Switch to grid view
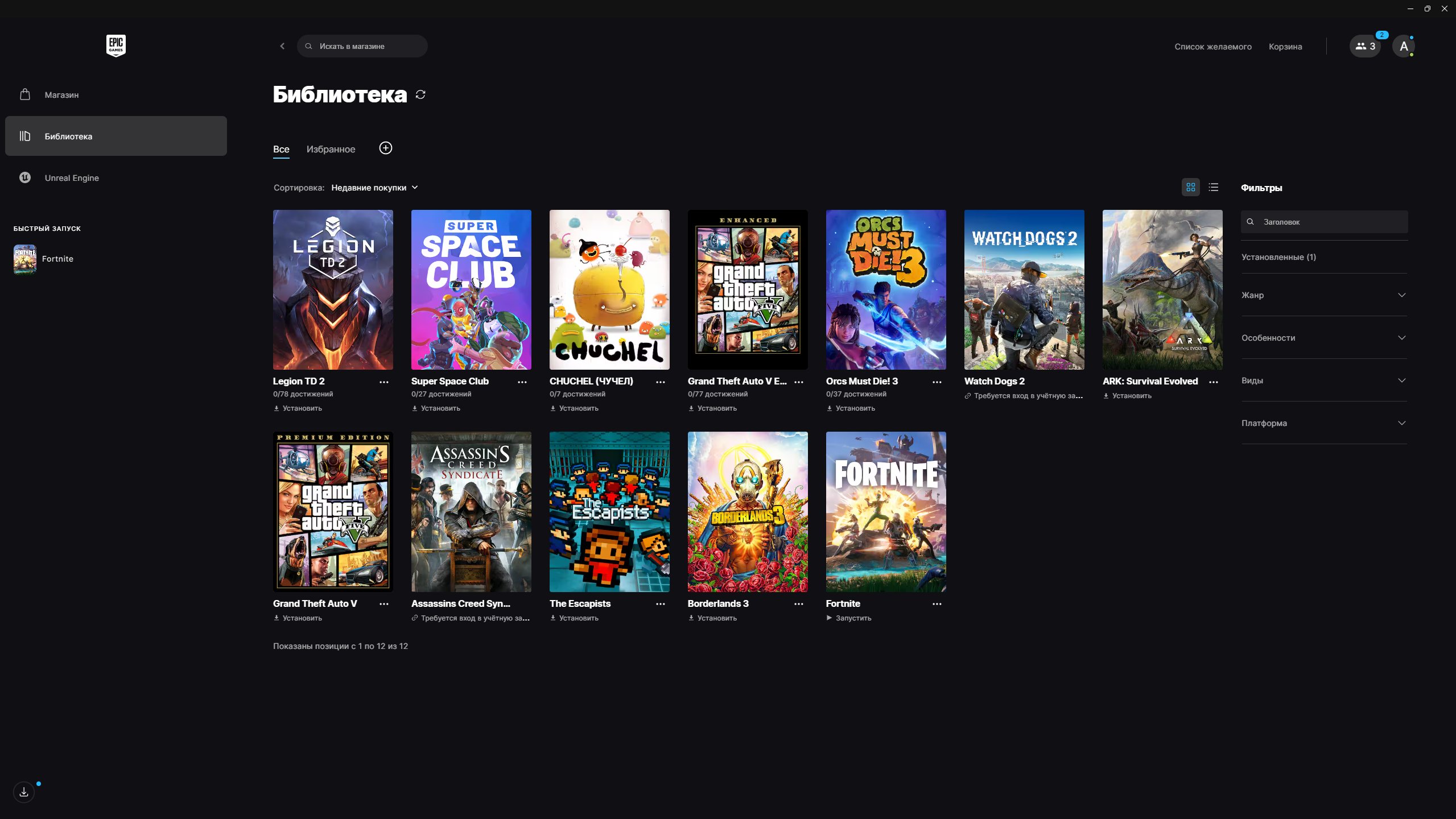Image resolution: width=1456 pixels, height=819 pixels. pyautogui.click(x=1191, y=187)
